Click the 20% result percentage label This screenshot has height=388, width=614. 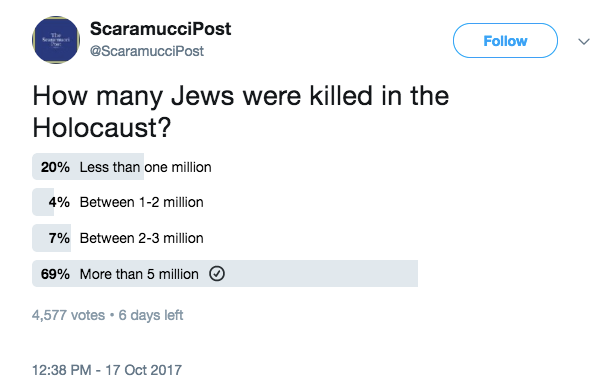point(55,167)
